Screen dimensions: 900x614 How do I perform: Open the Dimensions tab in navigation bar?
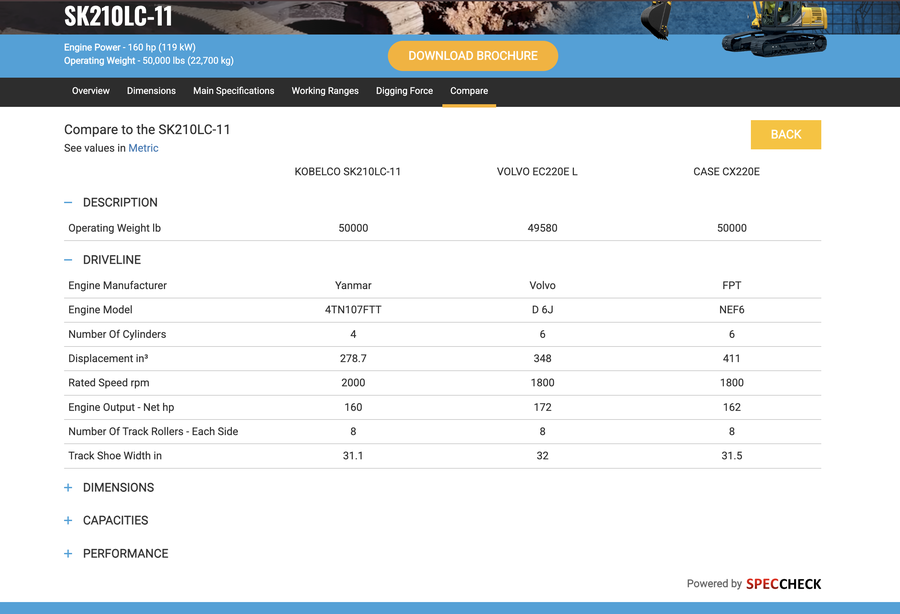point(151,91)
